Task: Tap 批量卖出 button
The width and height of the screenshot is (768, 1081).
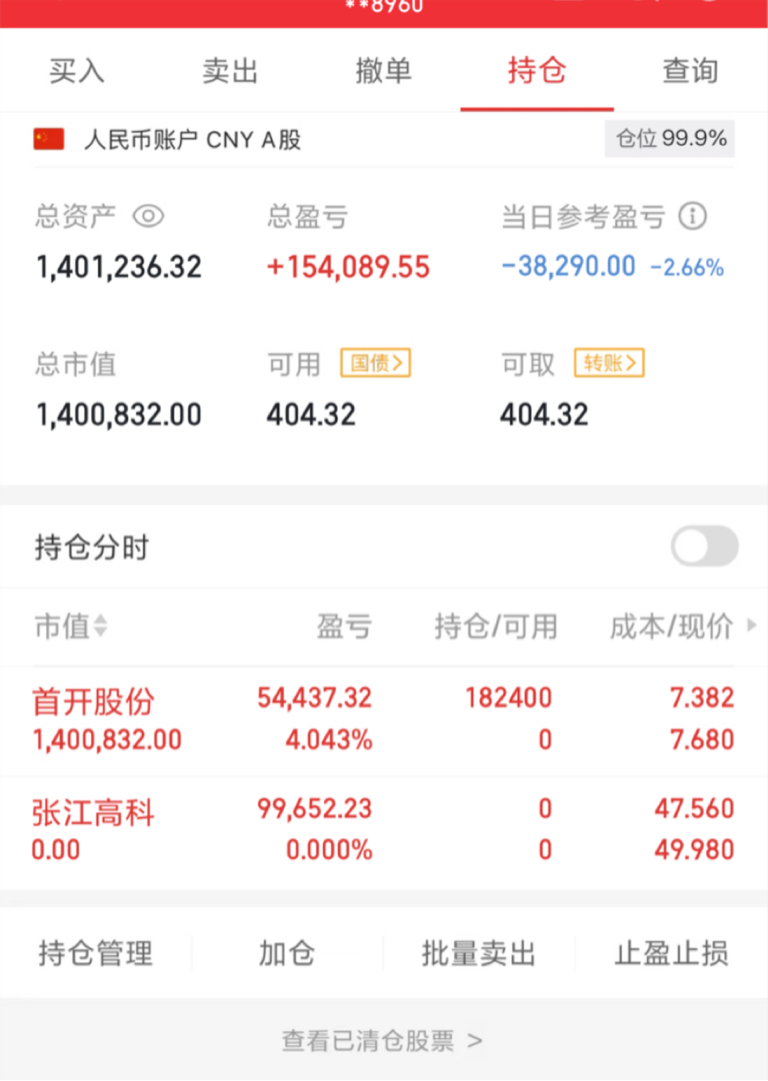Action: click(479, 954)
